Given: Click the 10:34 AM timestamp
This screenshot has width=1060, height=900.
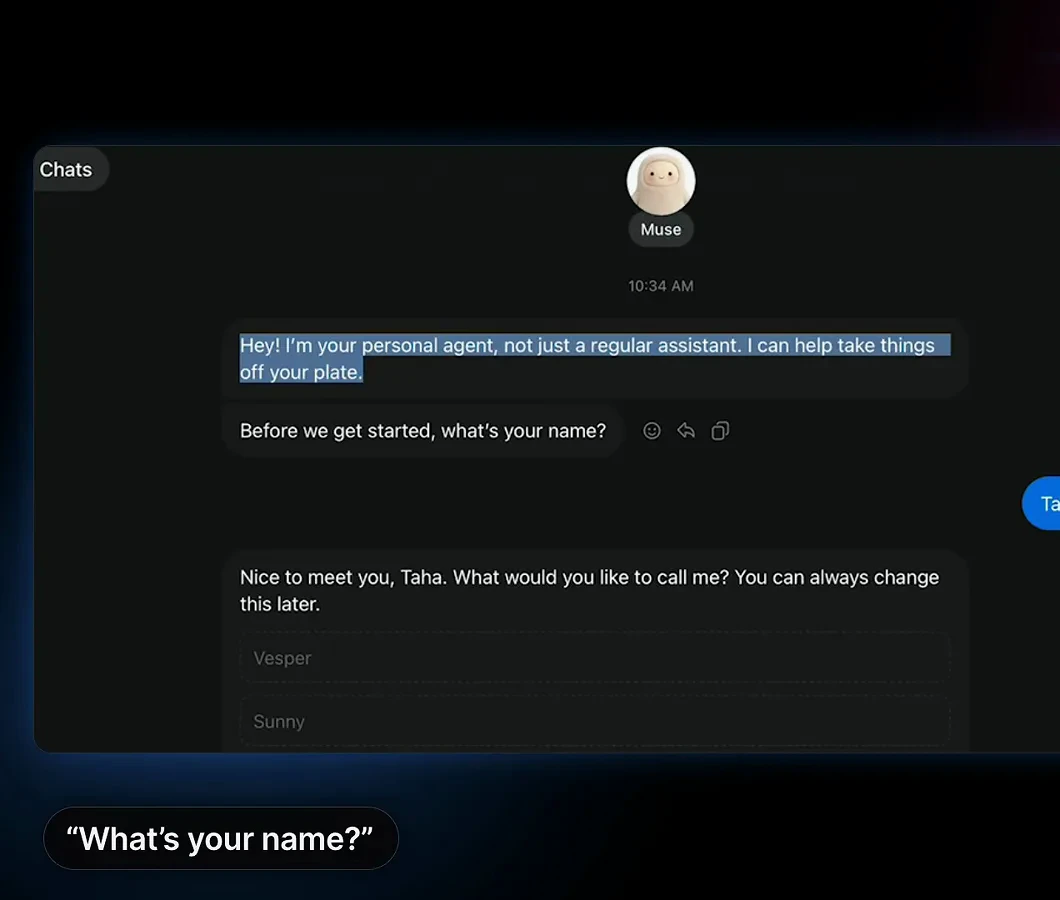Looking at the screenshot, I should [660, 286].
